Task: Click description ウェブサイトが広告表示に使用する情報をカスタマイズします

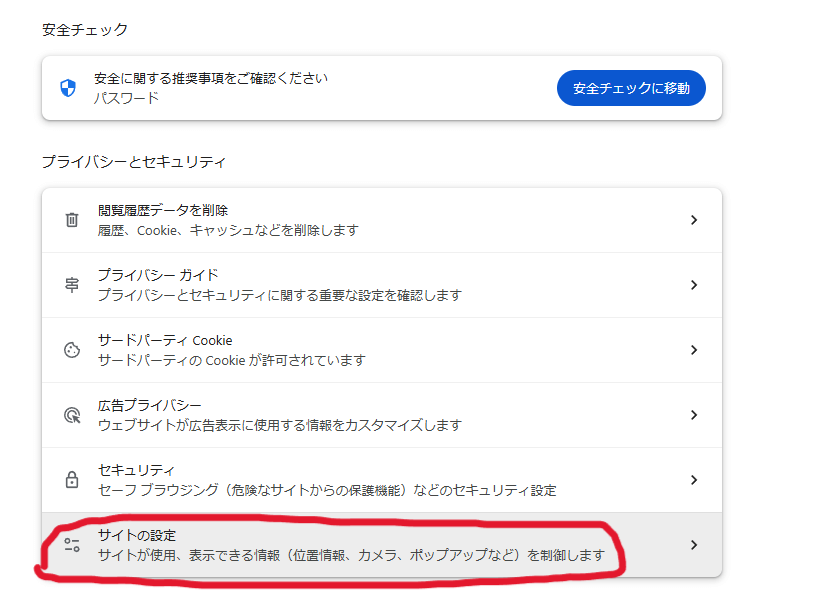Action: (x=280, y=425)
